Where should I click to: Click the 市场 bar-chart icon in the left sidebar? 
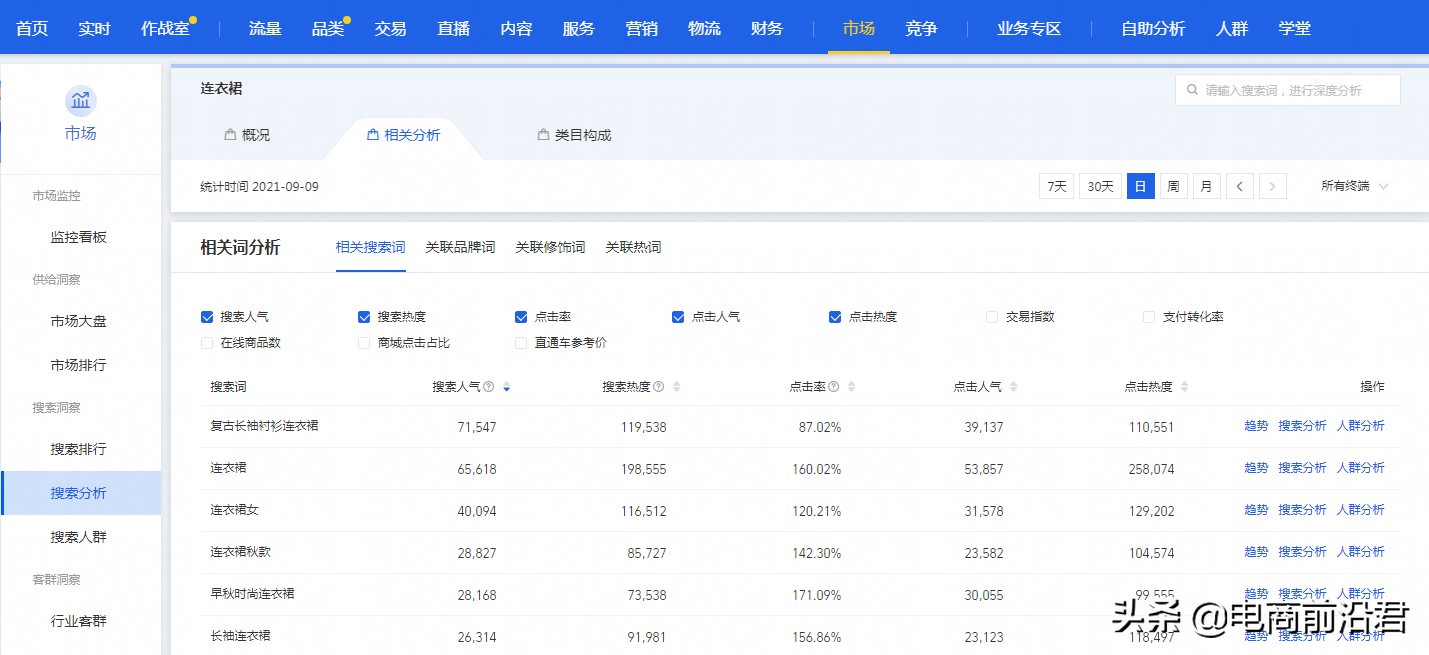(x=80, y=100)
